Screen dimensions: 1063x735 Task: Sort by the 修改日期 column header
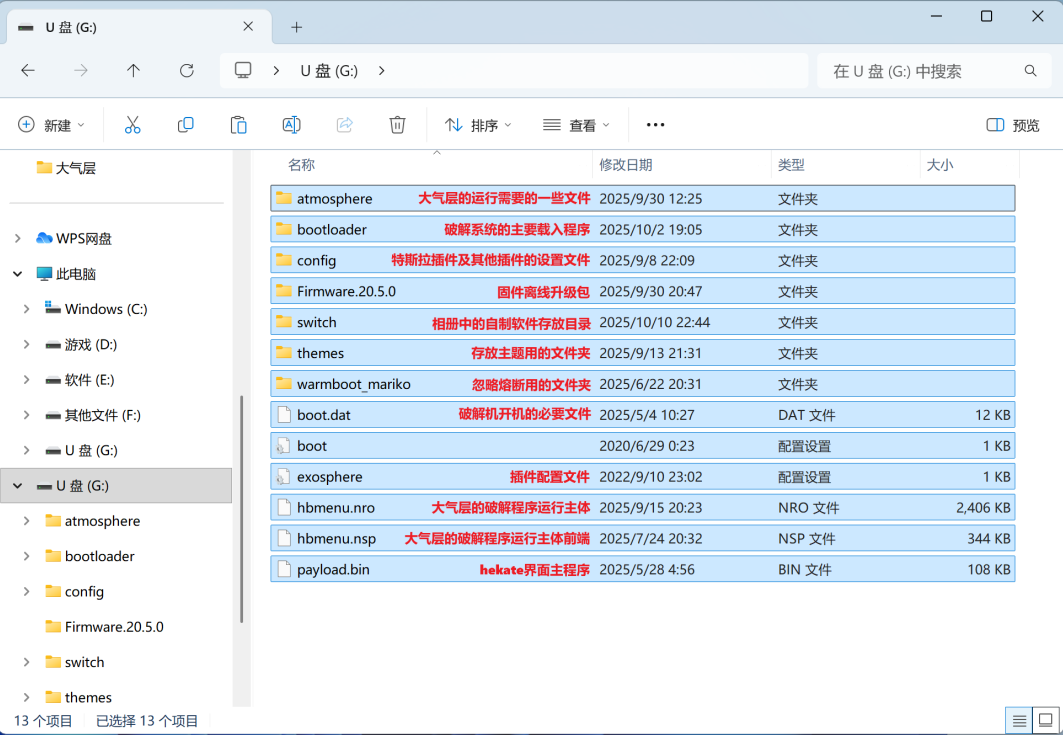pos(626,165)
